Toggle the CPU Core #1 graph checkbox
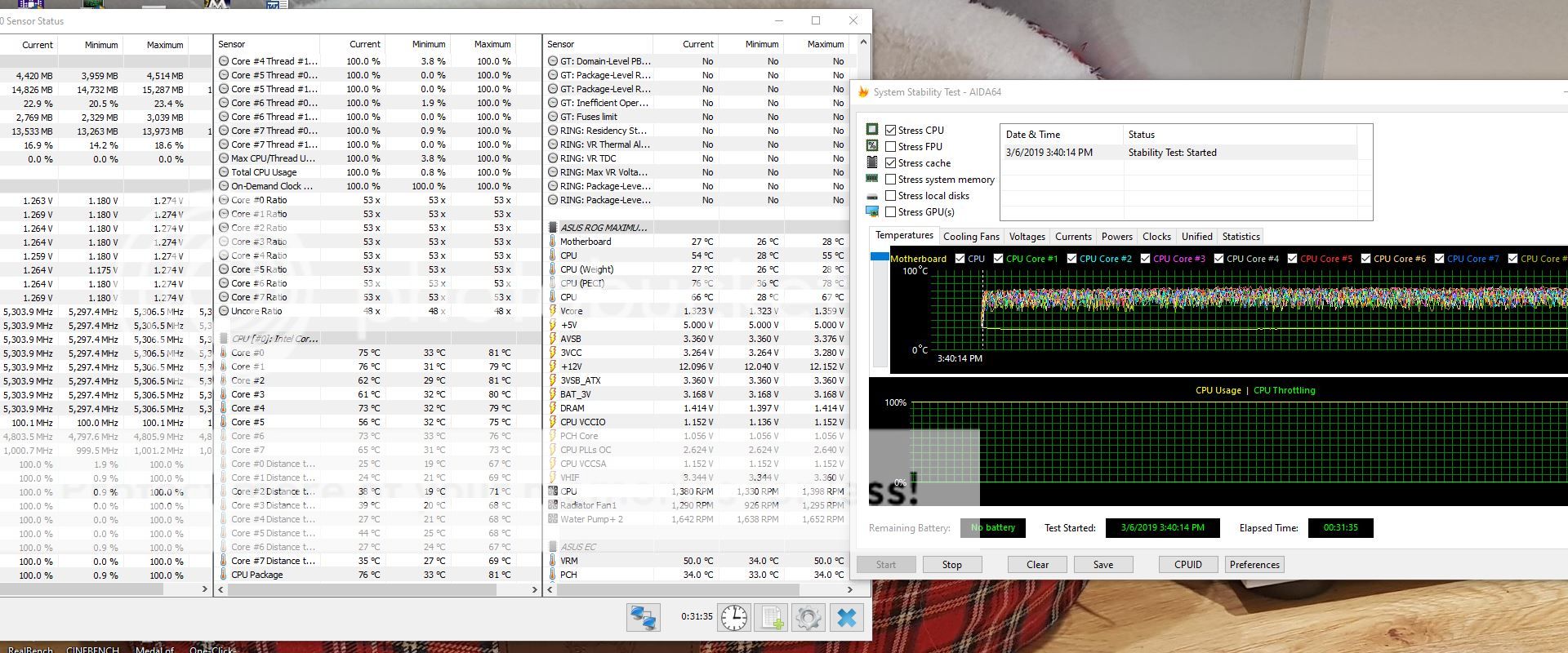The height and width of the screenshot is (653, 1568). click(x=998, y=259)
